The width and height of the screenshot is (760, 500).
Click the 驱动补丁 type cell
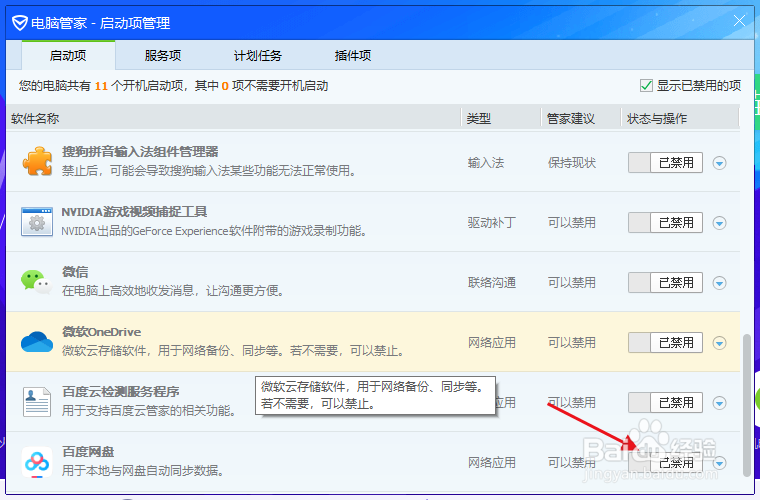click(491, 223)
